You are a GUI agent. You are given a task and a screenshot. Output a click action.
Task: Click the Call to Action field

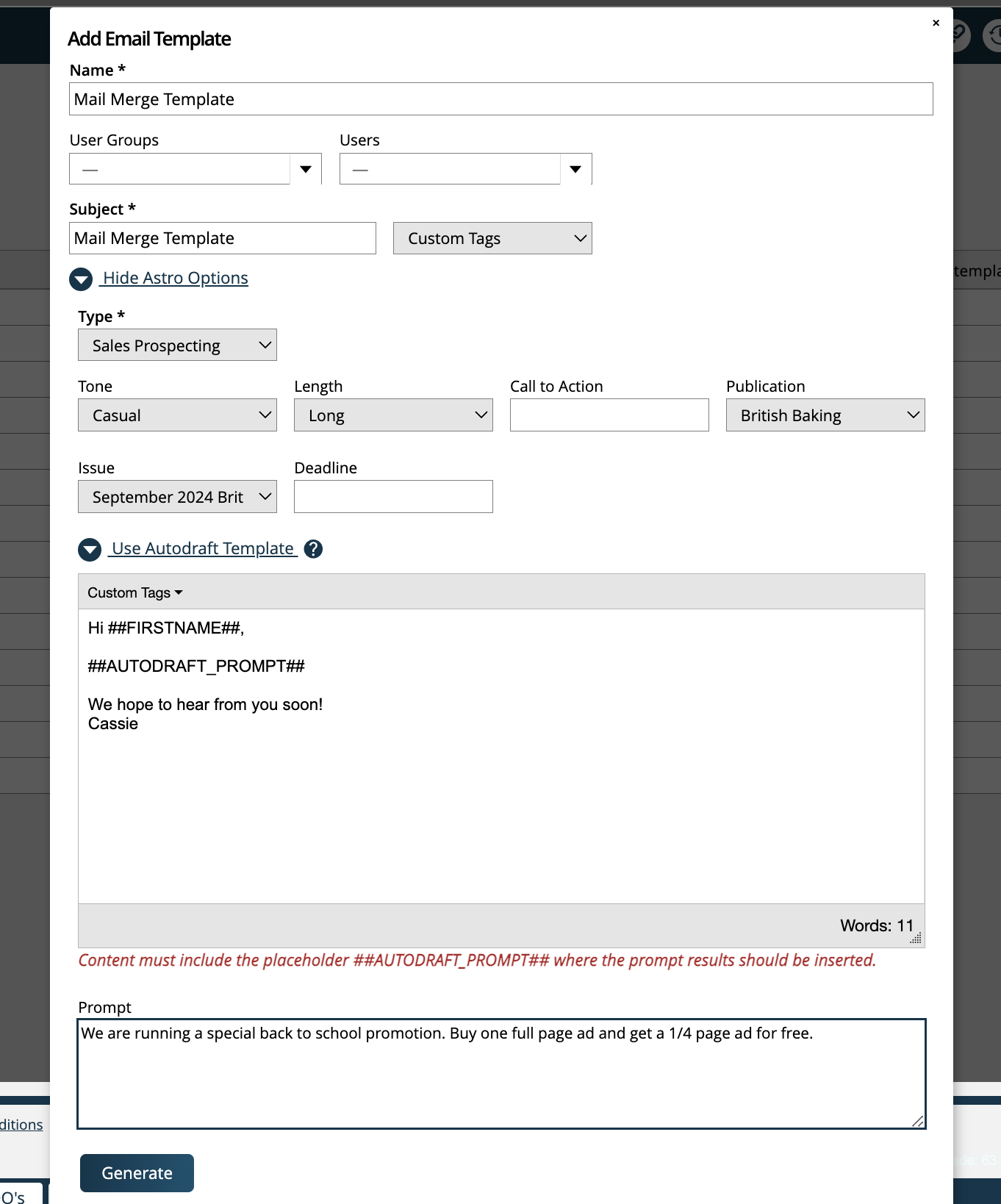[x=609, y=415]
